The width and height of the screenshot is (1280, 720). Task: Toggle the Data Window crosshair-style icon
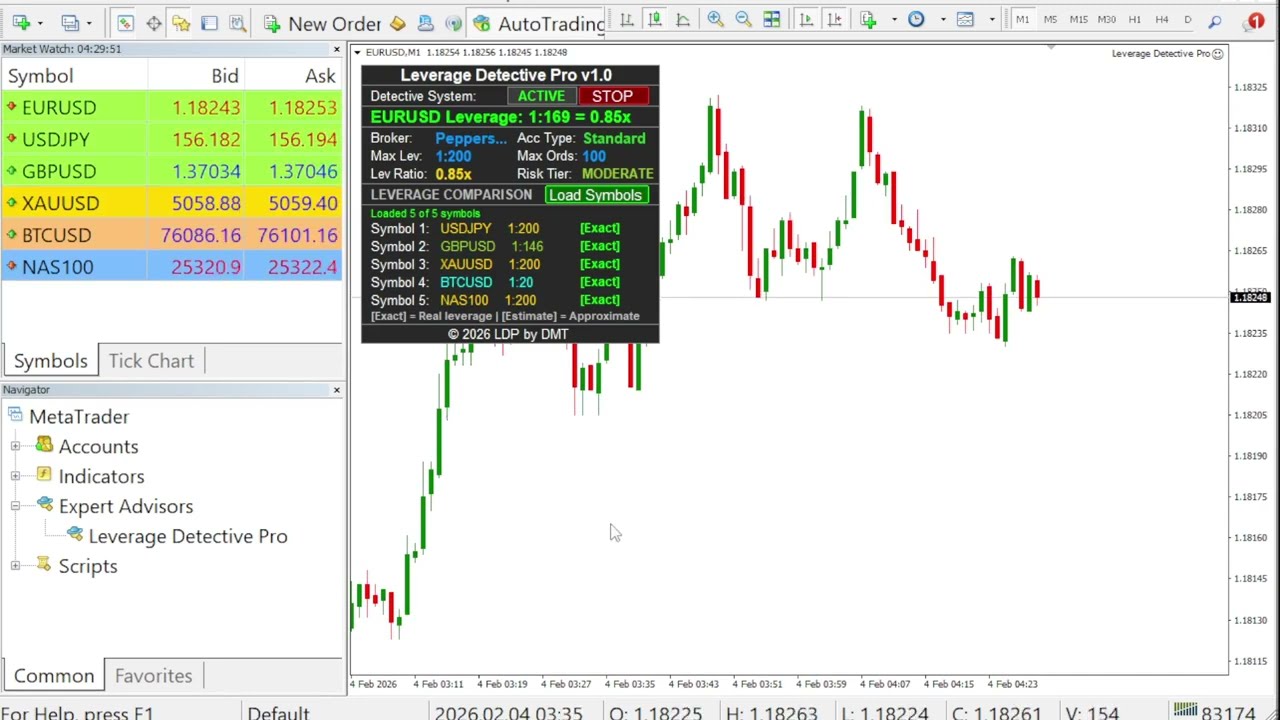pyautogui.click(x=153, y=22)
